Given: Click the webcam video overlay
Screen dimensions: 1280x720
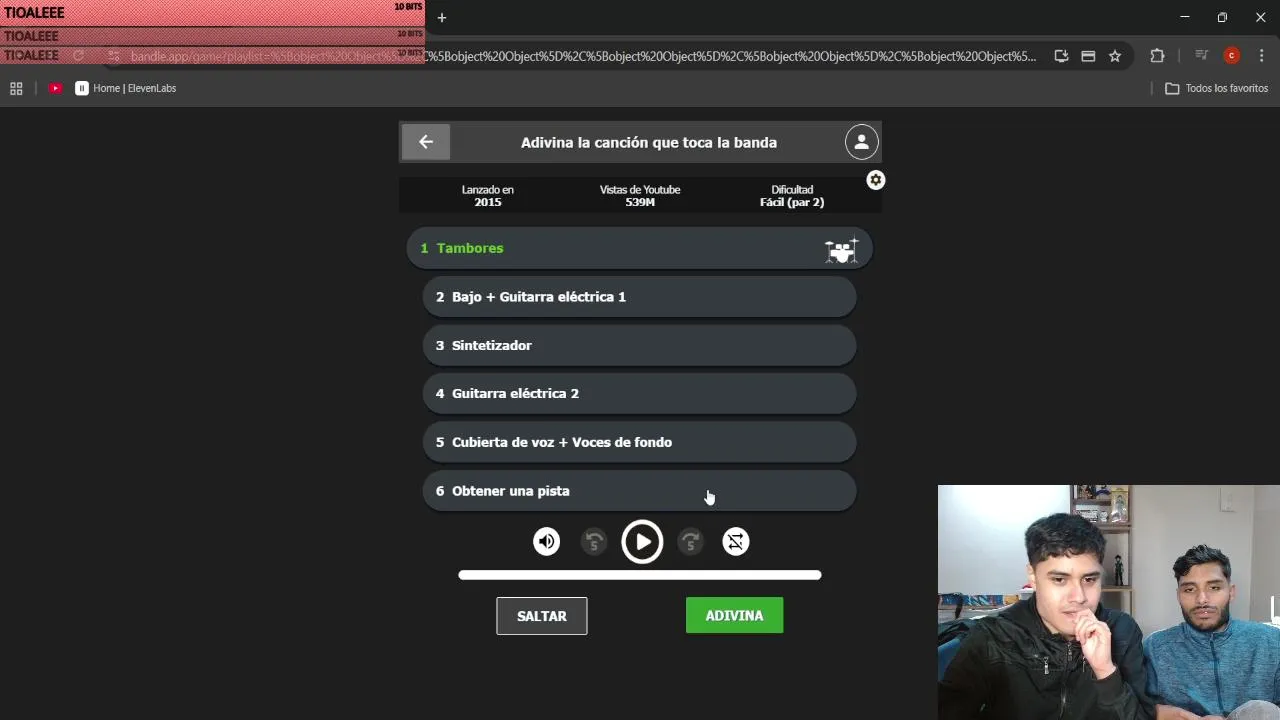Looking at the screenshot, I should point(1109,602).
